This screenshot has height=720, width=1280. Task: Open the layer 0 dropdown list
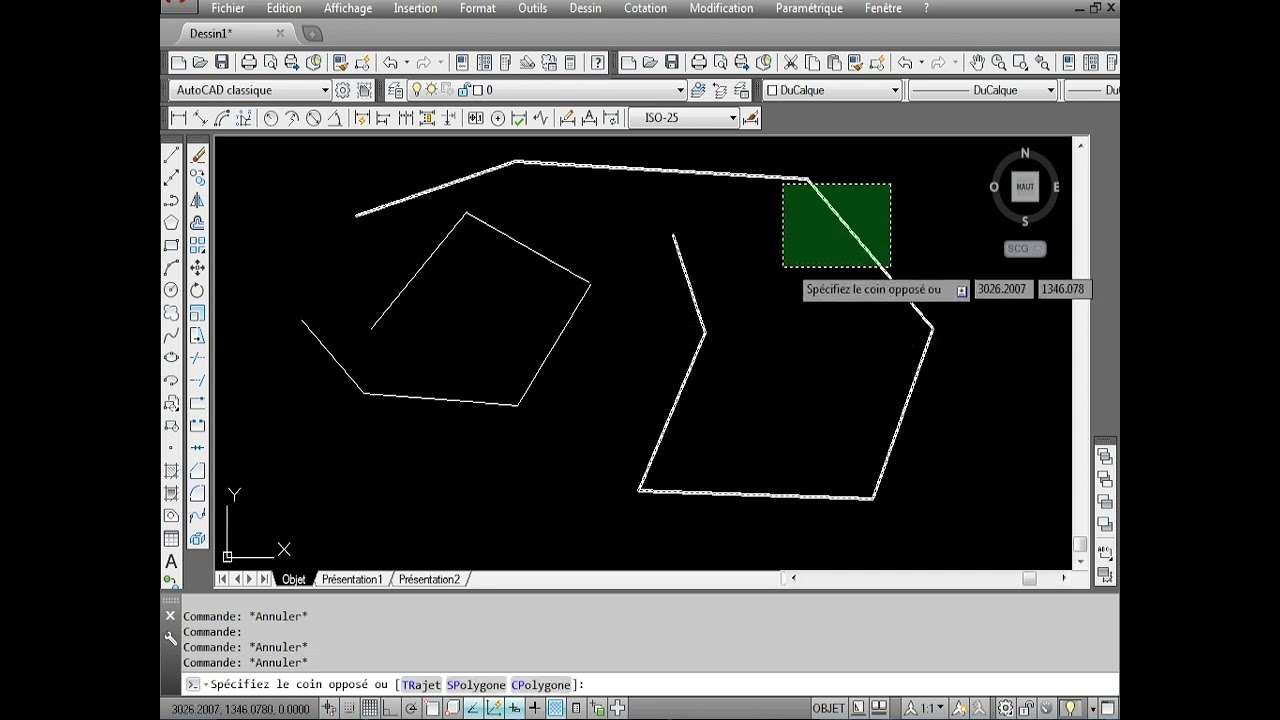click(681, 90)
